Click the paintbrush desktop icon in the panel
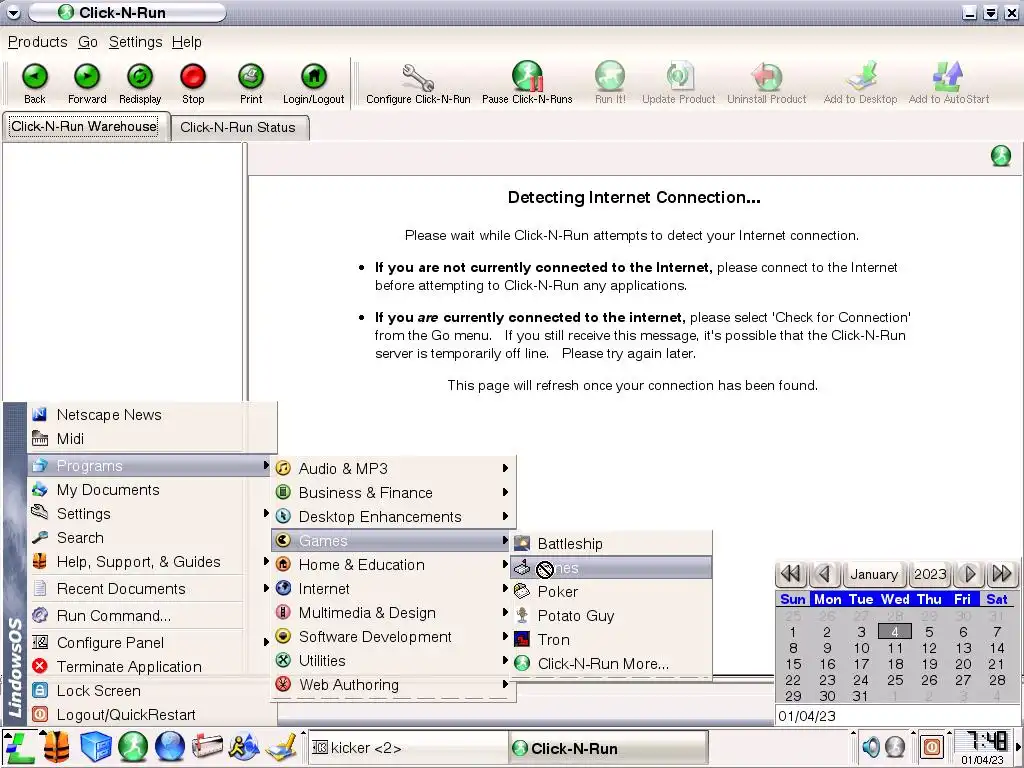 click(x=282, y=748)
